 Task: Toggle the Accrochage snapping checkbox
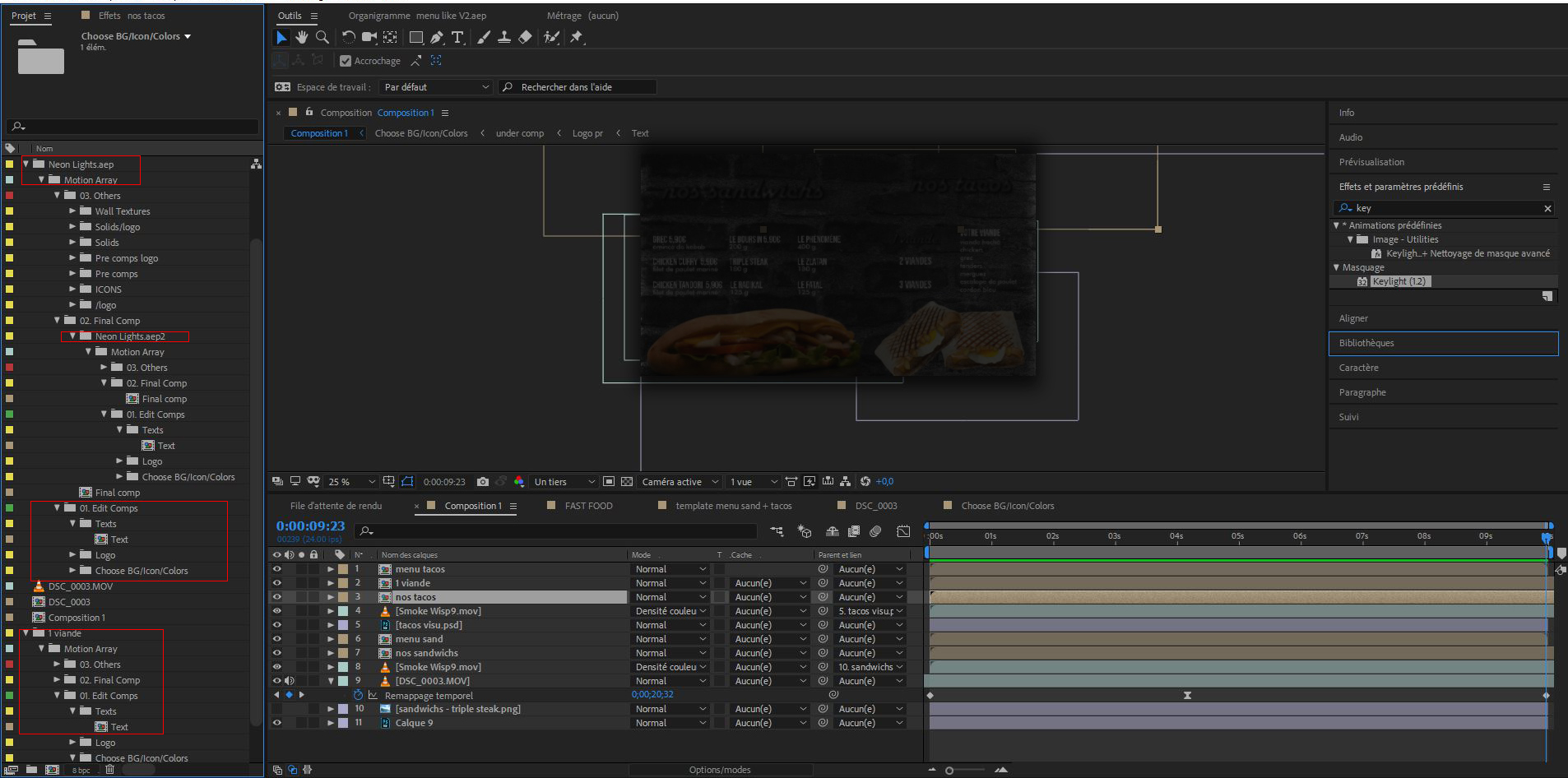click(x=346, y=61)
